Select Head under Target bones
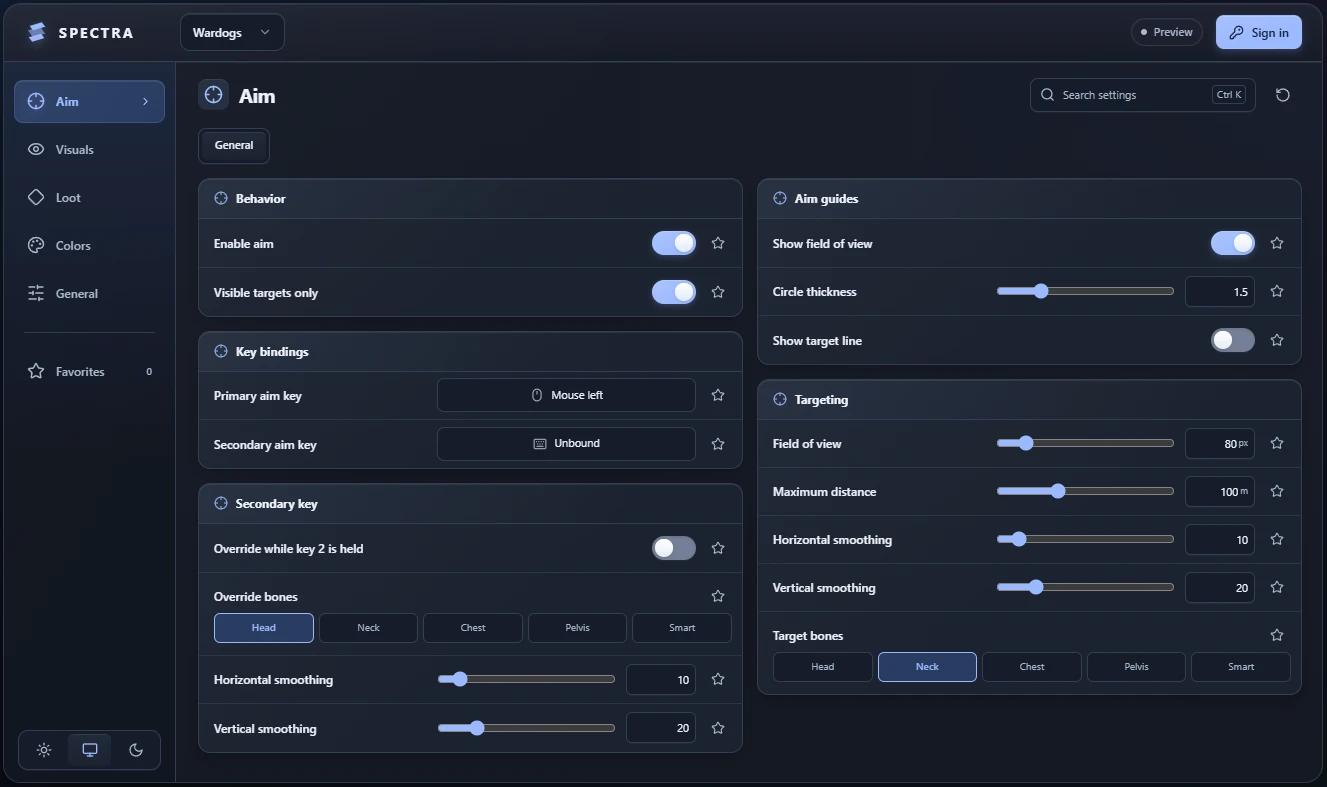 click(823, 667)
